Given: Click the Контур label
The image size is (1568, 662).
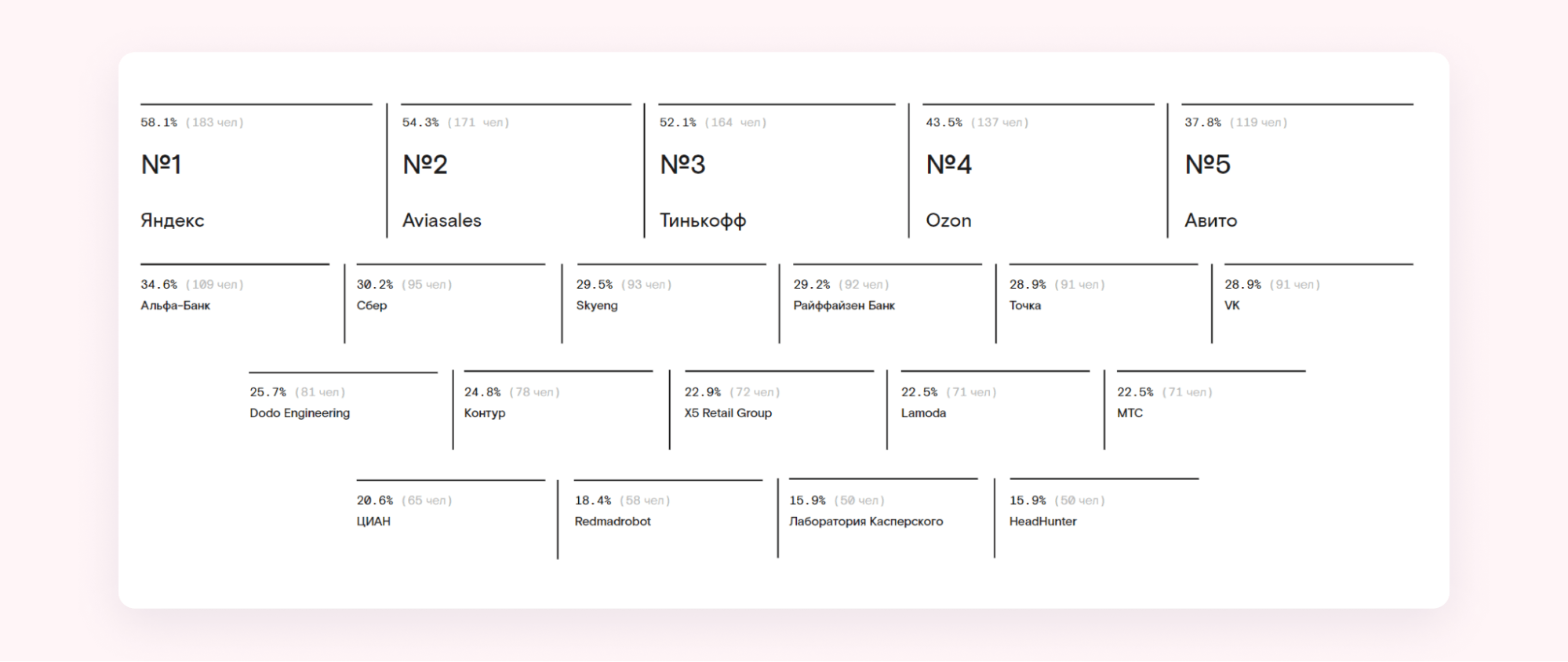Looking at the screenshot, I should click(485, 413).
